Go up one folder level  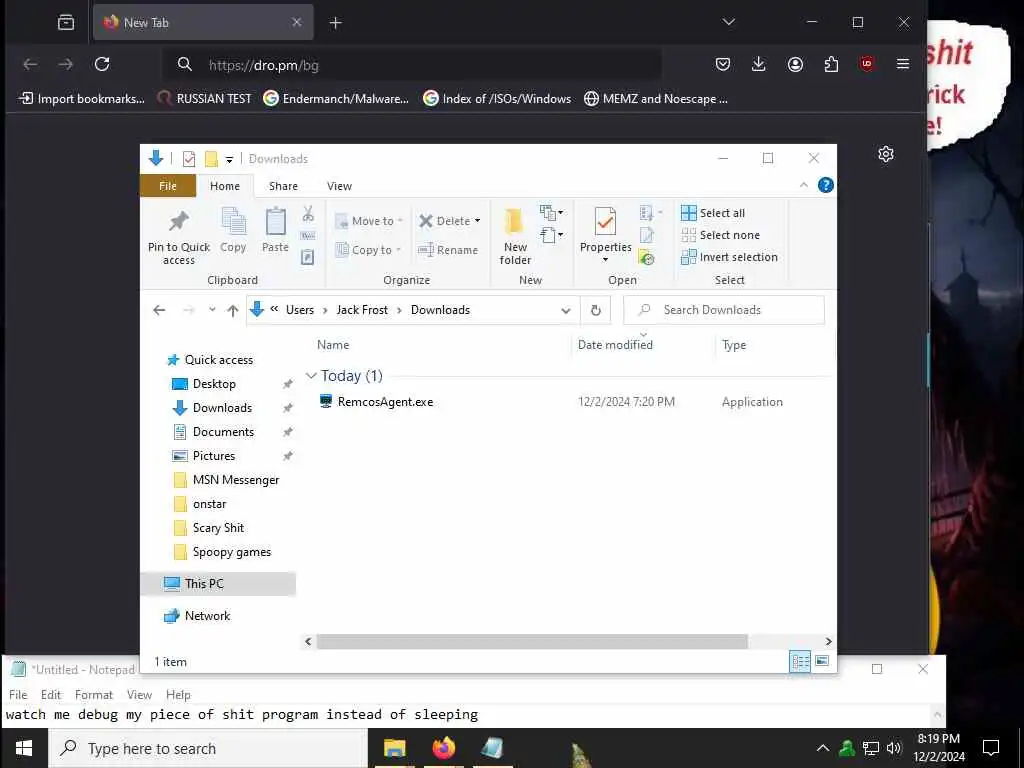(232, 310)
